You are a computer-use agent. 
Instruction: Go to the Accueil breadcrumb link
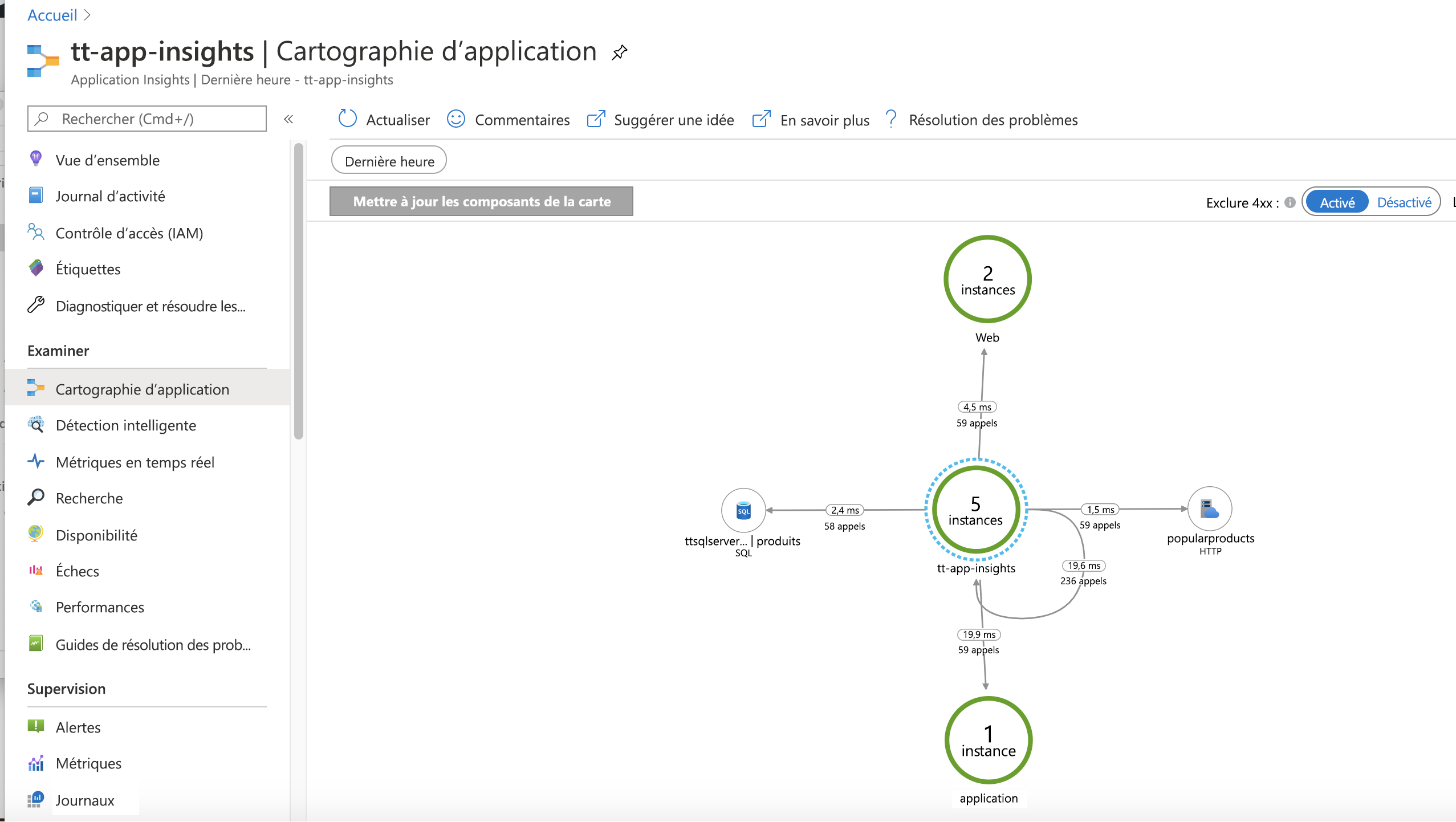click(52, 15)
